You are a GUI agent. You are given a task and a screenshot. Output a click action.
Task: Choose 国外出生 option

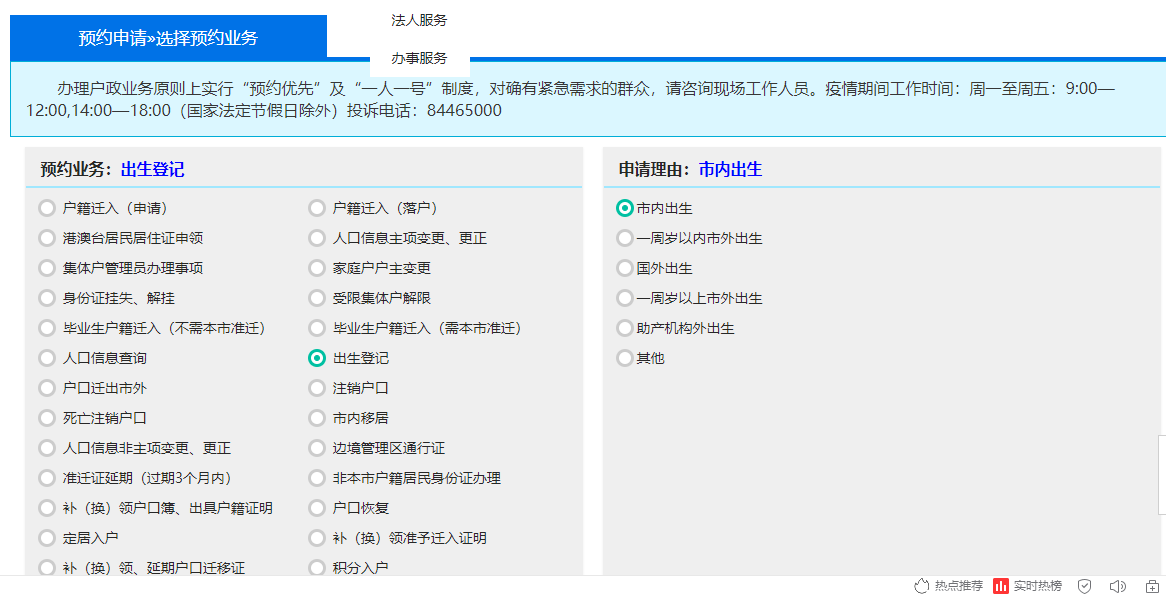[x=624, y=268]
